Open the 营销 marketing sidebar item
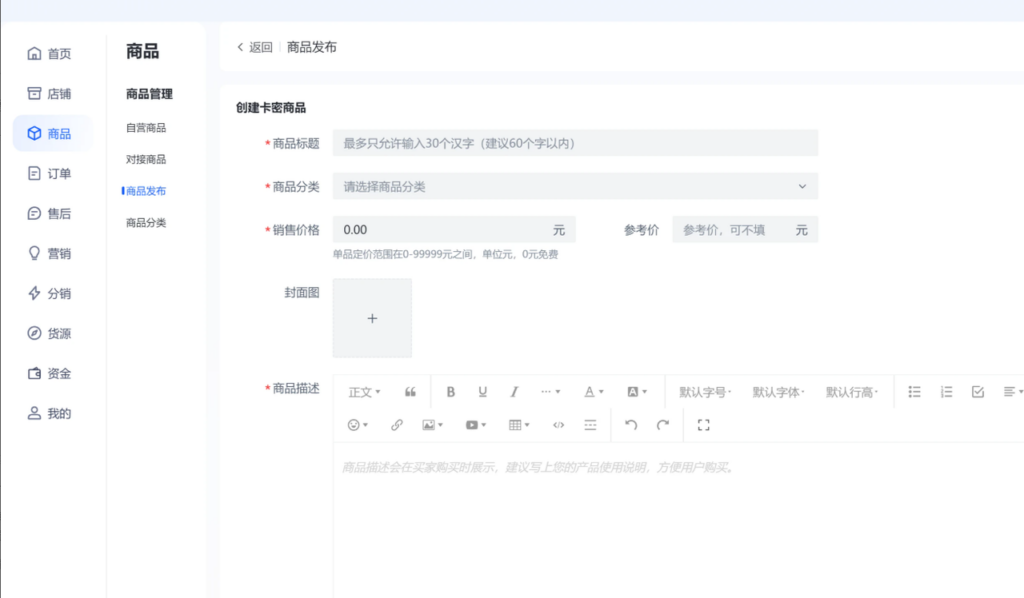Viewport: 1024px width, 598px height. point(50,253)
